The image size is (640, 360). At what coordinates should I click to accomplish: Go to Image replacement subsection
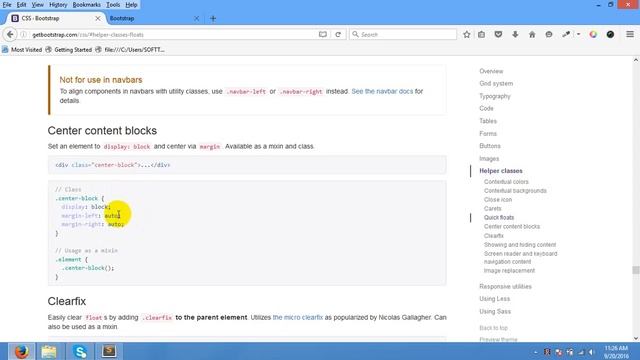[509, 271]
